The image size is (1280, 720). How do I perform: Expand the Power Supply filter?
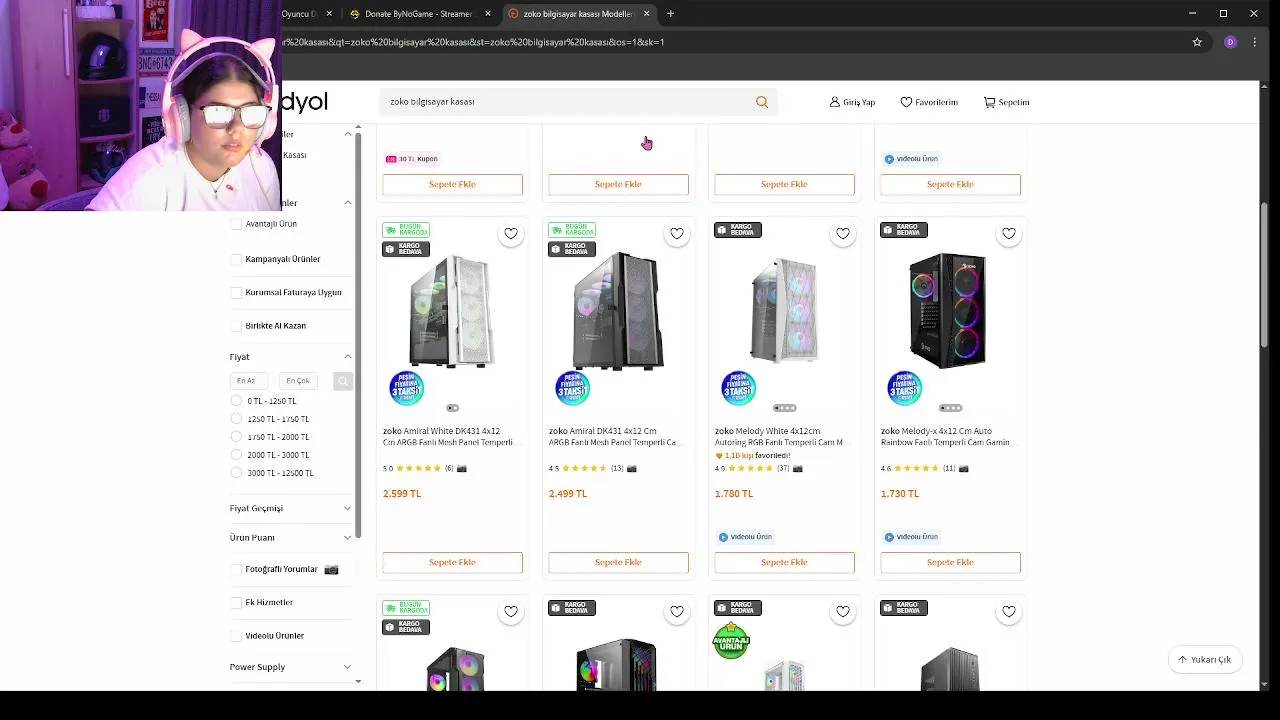click(x=347, y=667)
